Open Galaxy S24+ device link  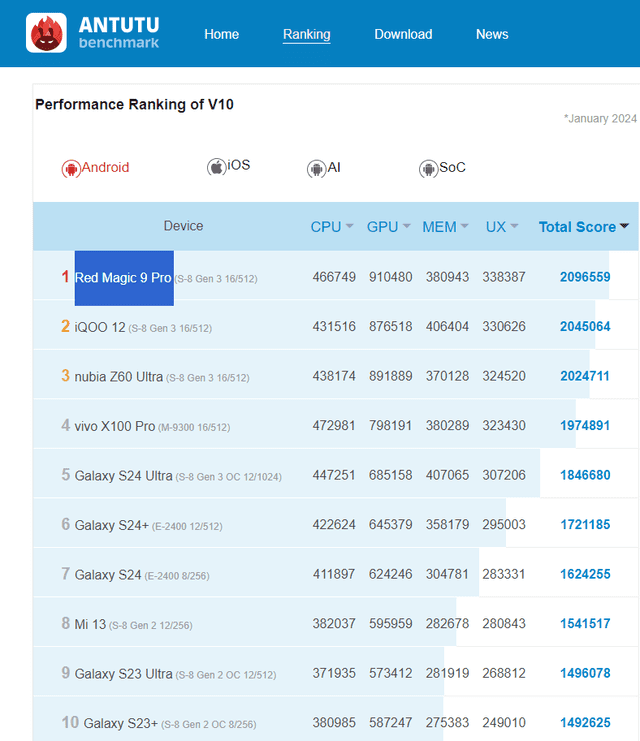pos(112,525)
